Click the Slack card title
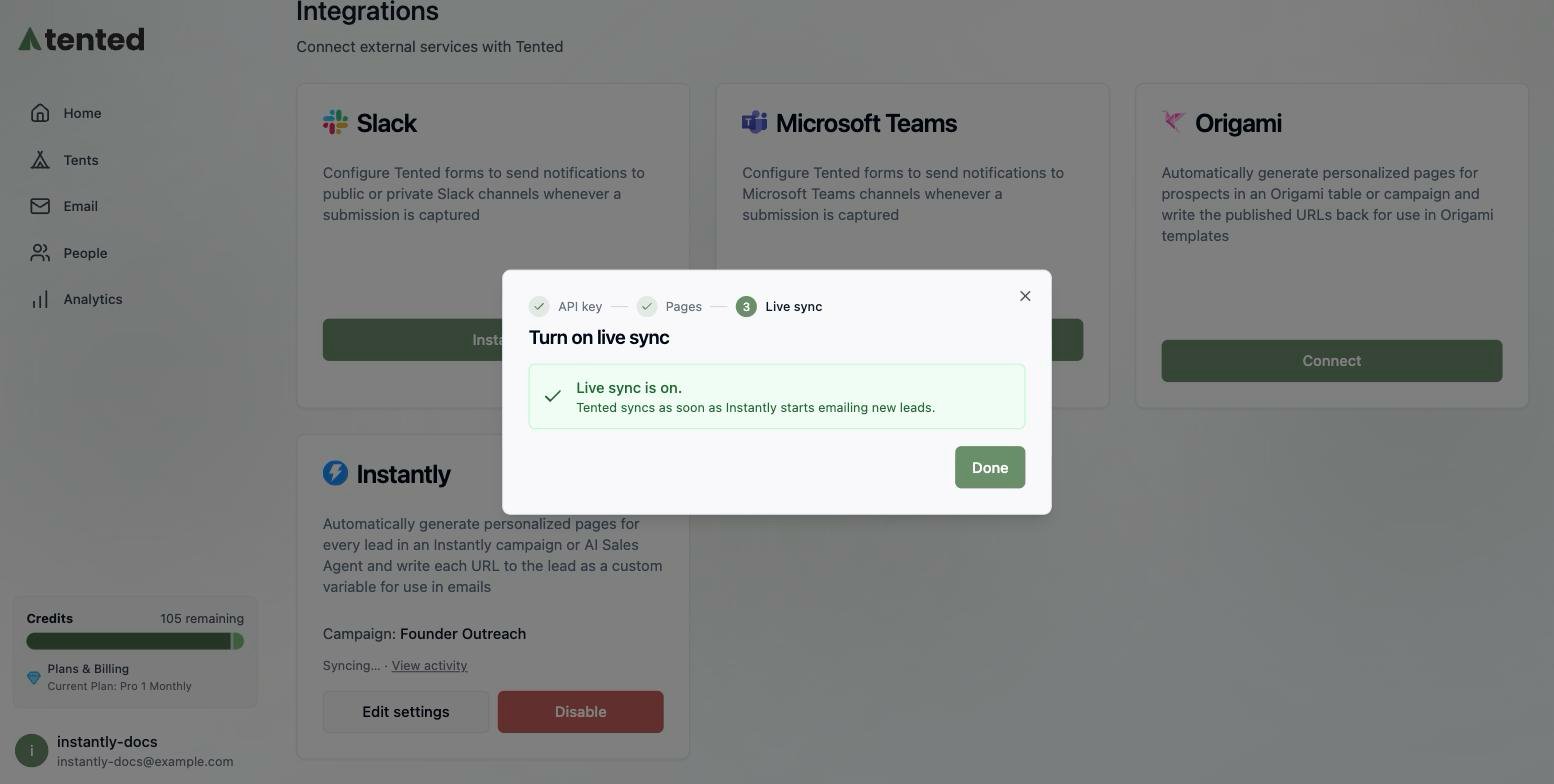Screen dimensions: 1554x784 point(386,123)
